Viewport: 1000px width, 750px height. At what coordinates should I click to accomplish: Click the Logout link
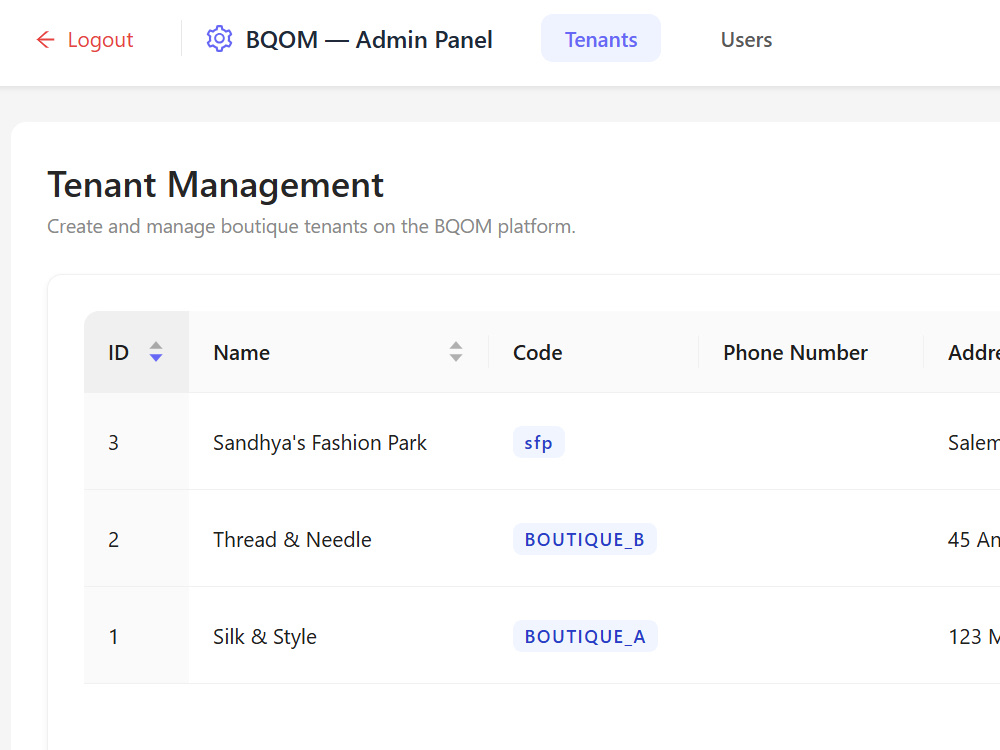[85, 40]
